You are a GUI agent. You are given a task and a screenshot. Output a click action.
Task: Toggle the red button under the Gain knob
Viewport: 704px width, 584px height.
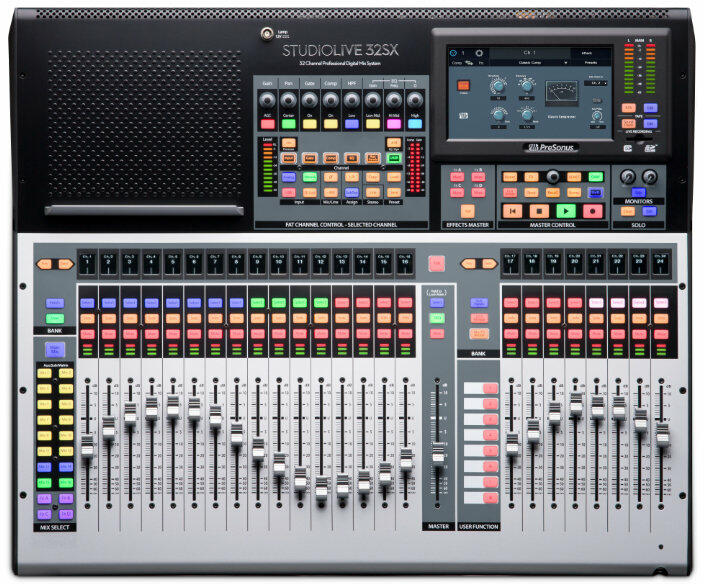click(x=267, y=124)
